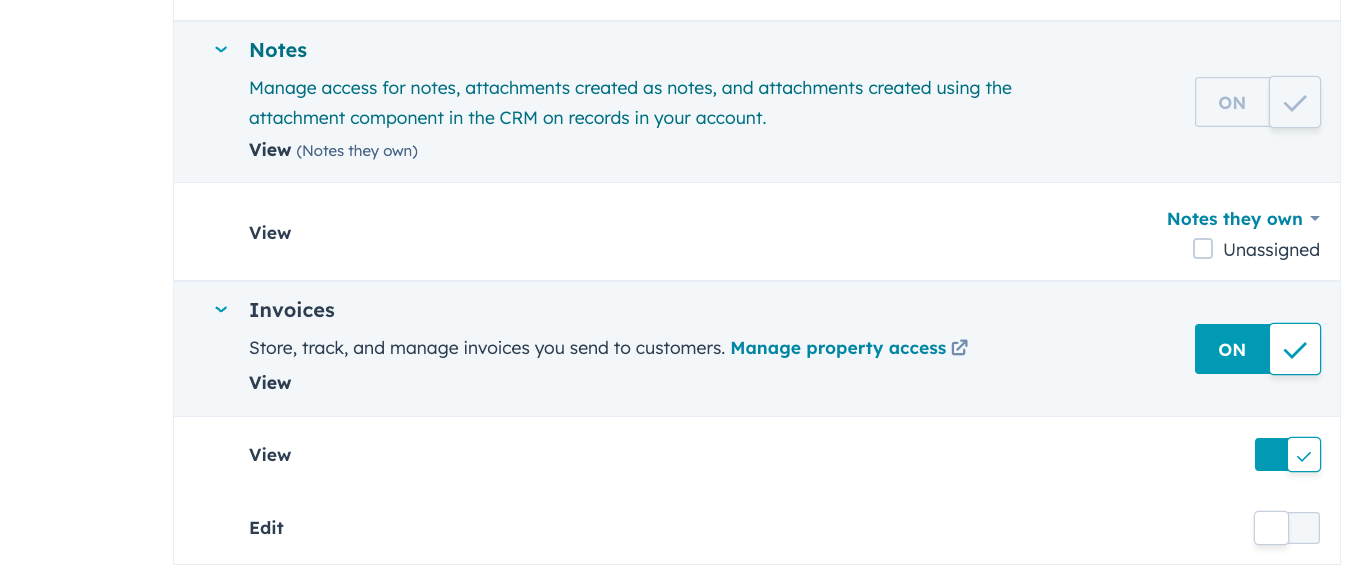Open the "Notes they own" dropdown
This screenshot has height=580, width=1366.
pos(1235,219)
